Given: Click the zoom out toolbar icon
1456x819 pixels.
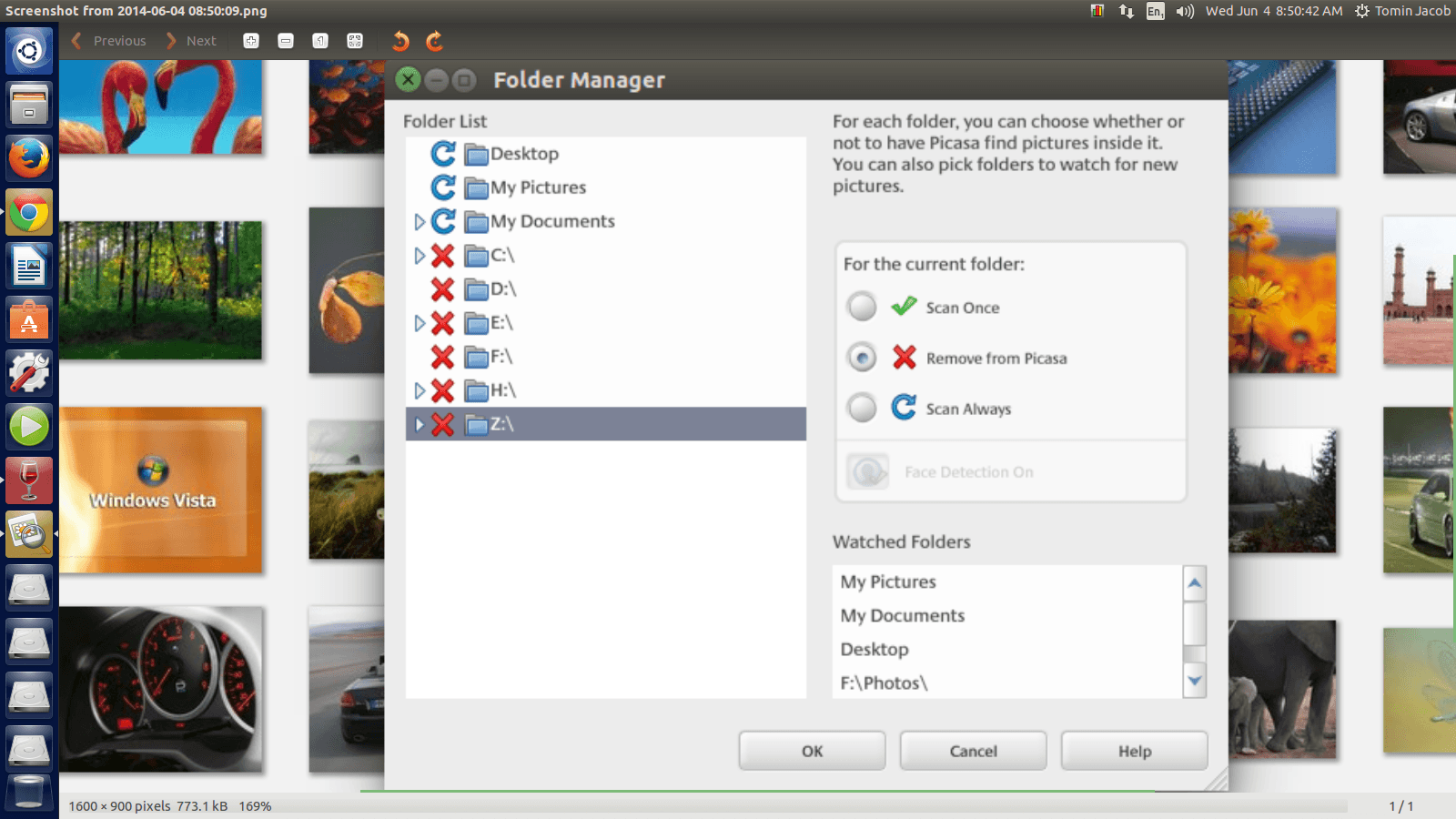Looking at the screenshot, I should [x=286, y=41].
